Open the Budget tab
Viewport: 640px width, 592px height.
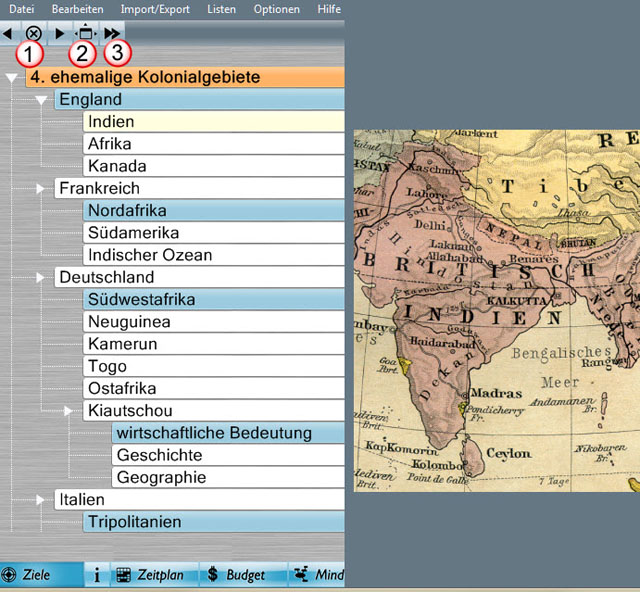pos(237,575)
